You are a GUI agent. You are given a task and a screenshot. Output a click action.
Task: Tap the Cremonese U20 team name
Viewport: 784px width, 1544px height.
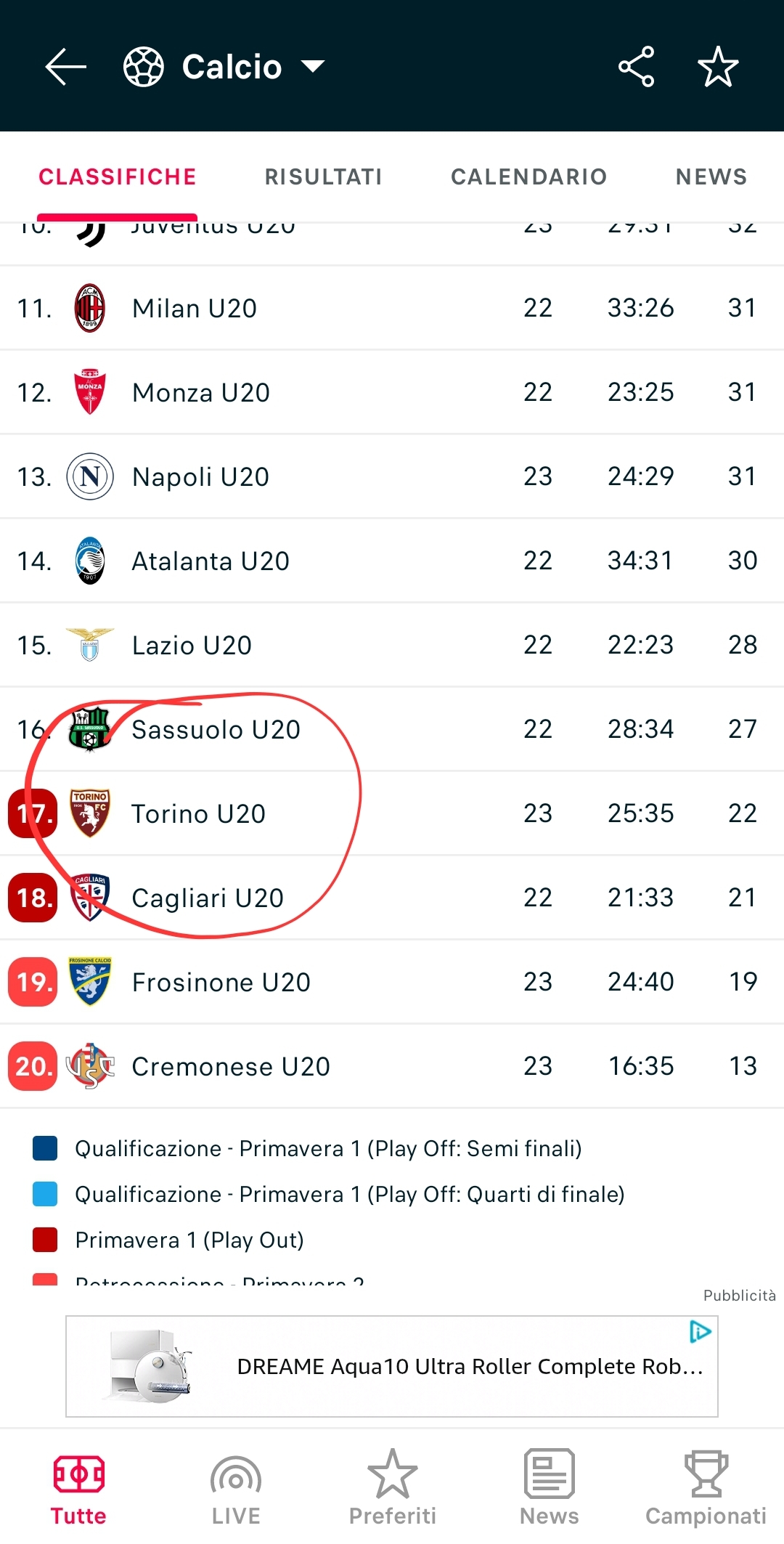click(x=231, y=1066)
